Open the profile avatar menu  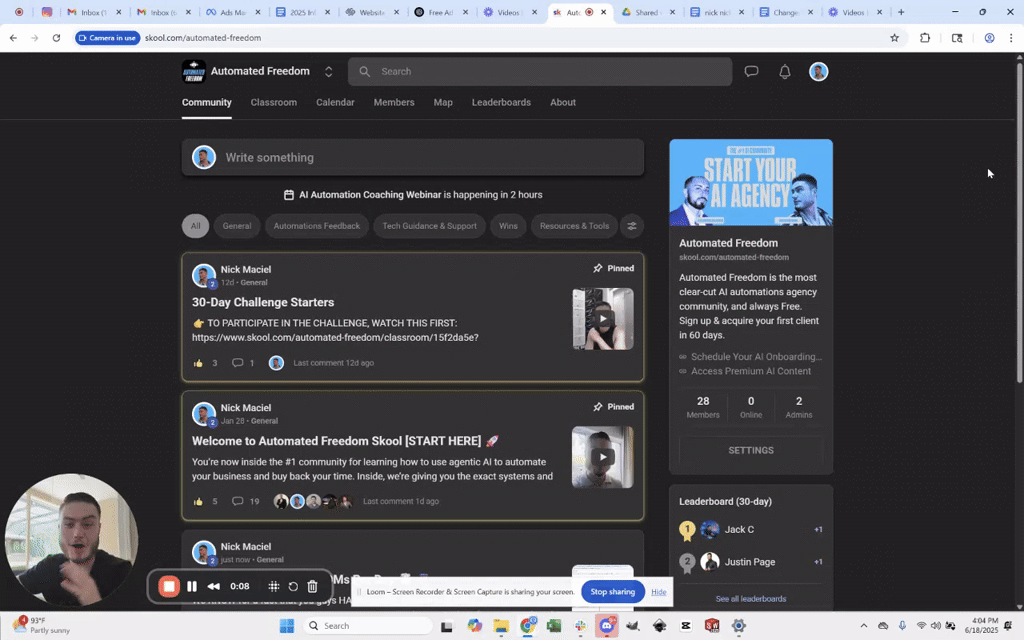point(818,71)
